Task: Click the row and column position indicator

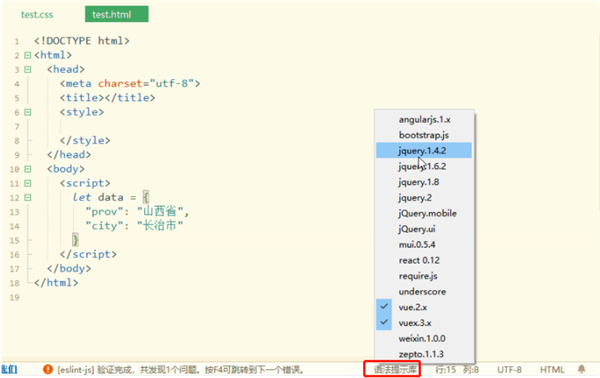Action: (457, 370)
